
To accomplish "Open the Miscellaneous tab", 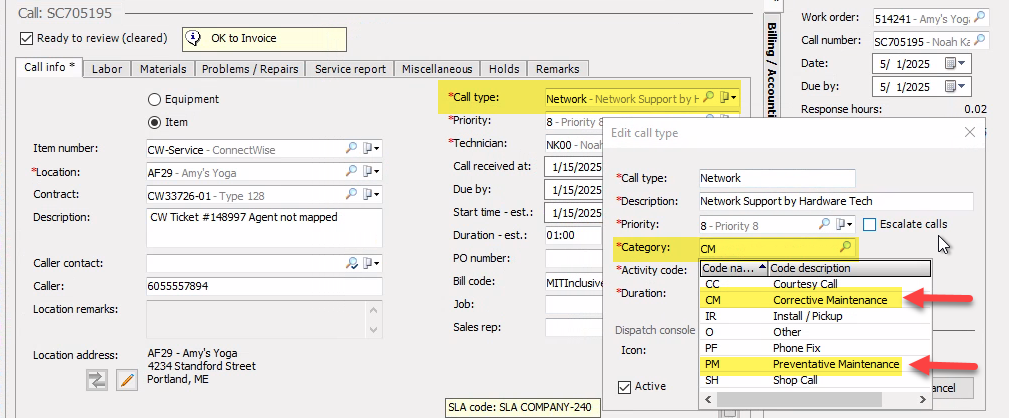I will point(437,69).
